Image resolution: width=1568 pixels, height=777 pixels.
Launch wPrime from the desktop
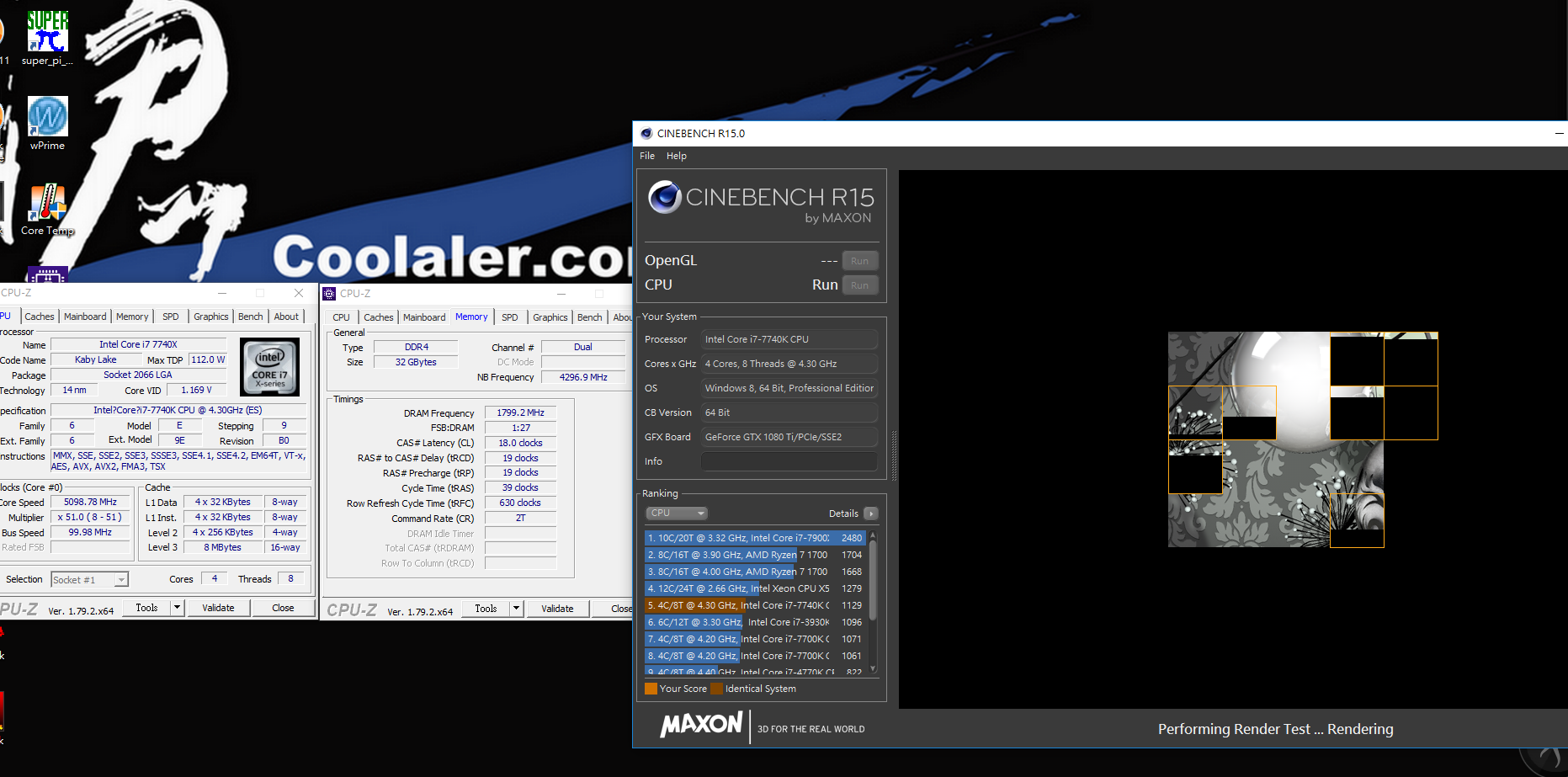tap(47, 123)
